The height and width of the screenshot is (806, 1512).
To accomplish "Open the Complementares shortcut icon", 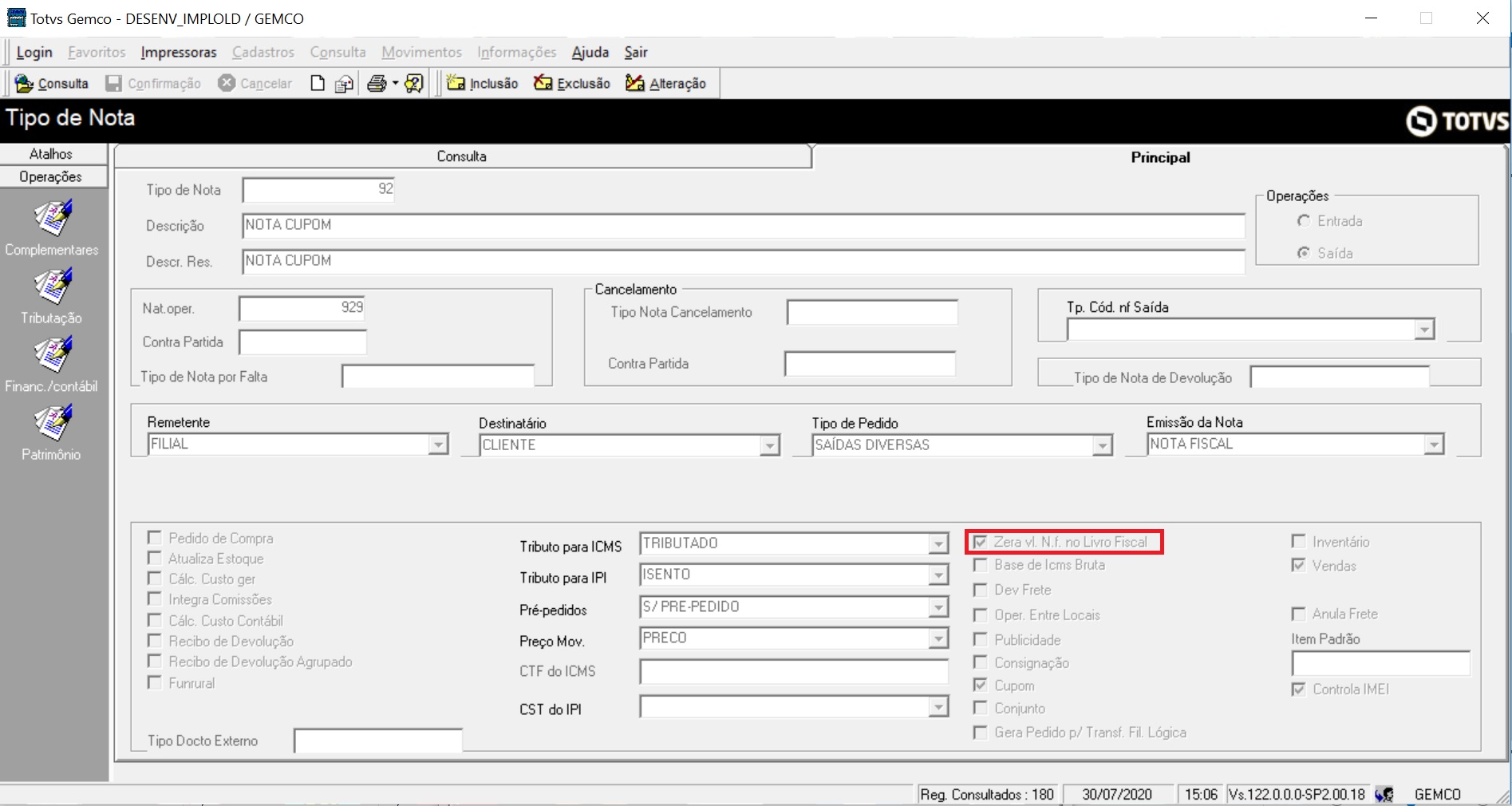I will 53,218.
